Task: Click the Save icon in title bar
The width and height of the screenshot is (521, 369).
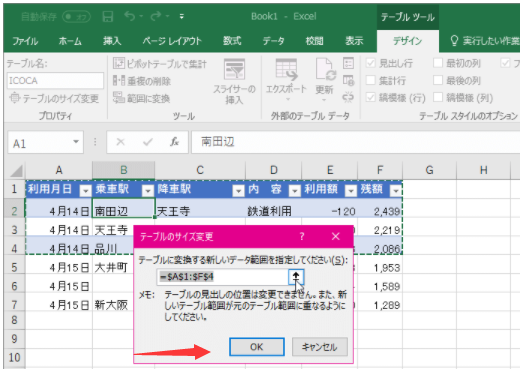Action: point(108,16)
